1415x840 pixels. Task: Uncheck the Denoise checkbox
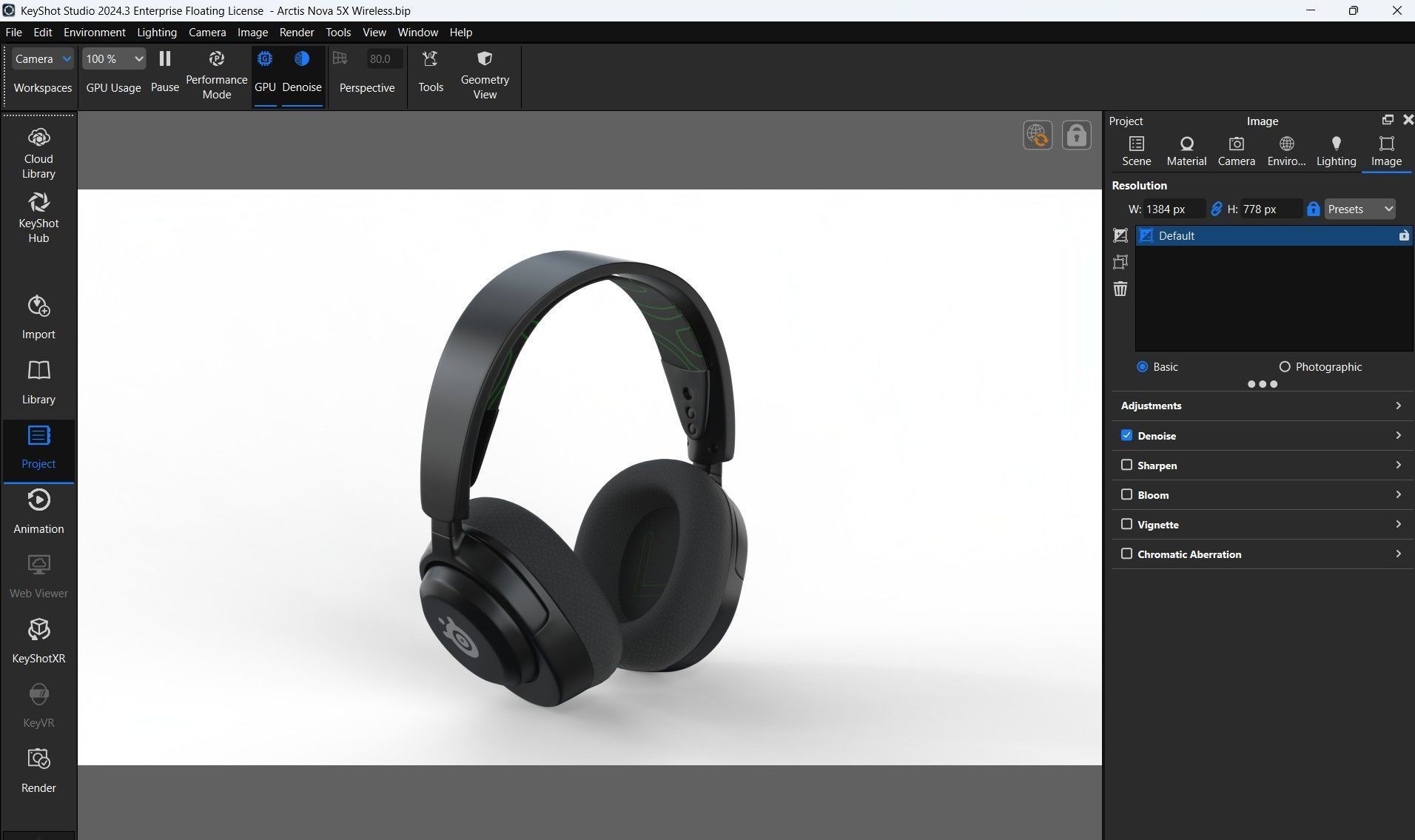click(1126, 435)
